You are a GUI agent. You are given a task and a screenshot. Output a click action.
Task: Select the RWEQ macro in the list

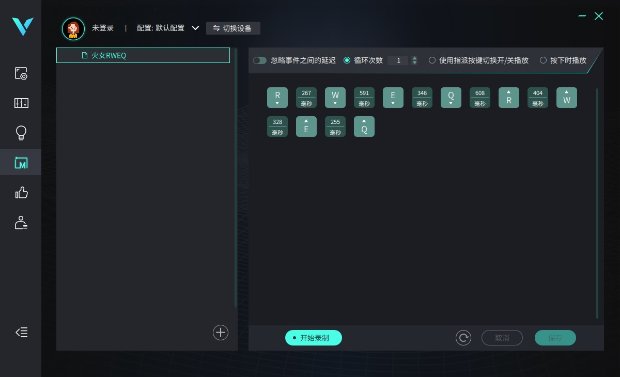(143, 55)
